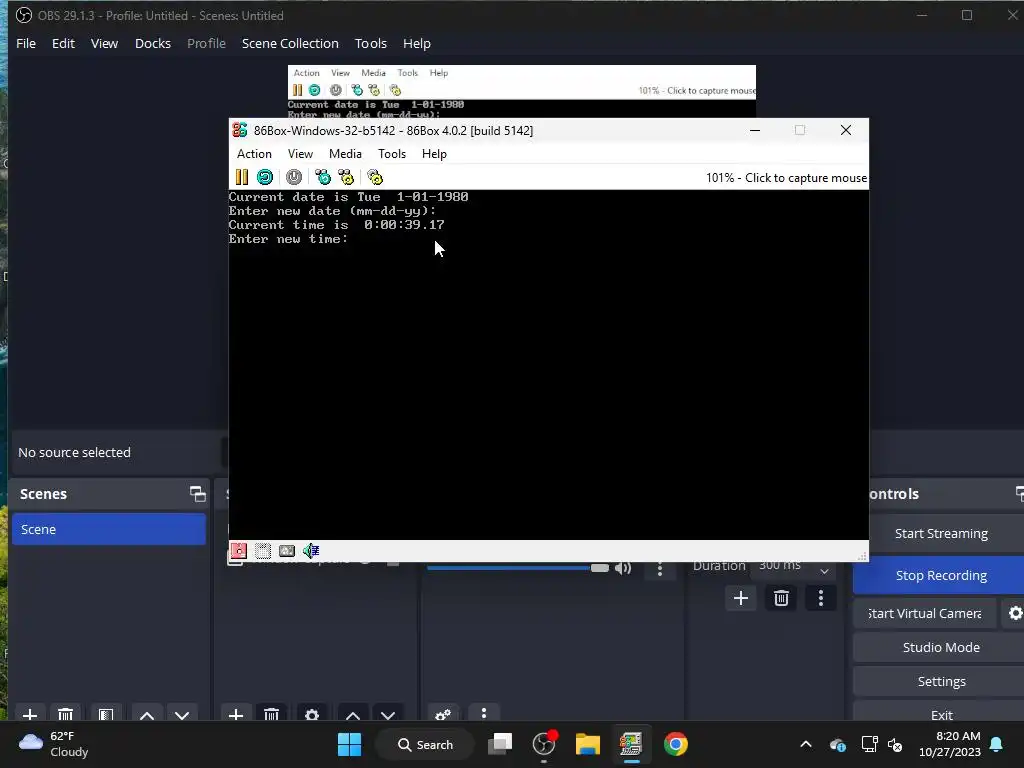This screenshot has height=768, width=1024.
Task: Open OBS Help menu
Action: coord(417,43)
